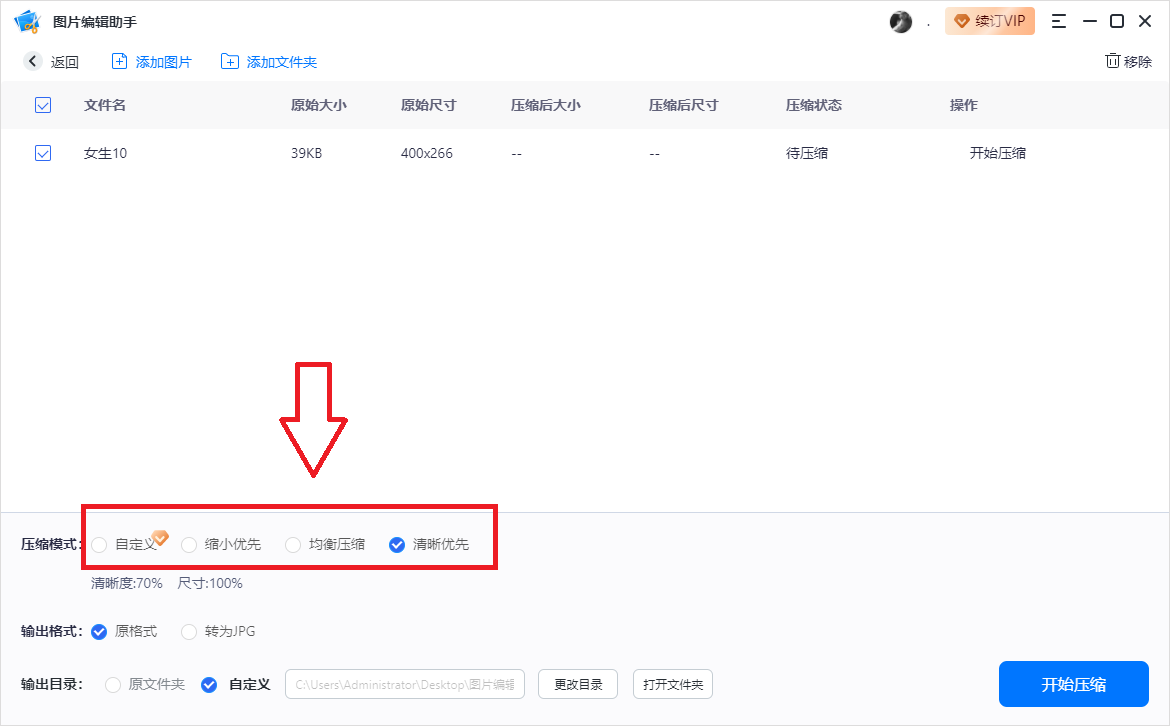The image size is (1170, 726).
Task: Open the hamburger menu in the title bar
Action: coord(1058,20)
